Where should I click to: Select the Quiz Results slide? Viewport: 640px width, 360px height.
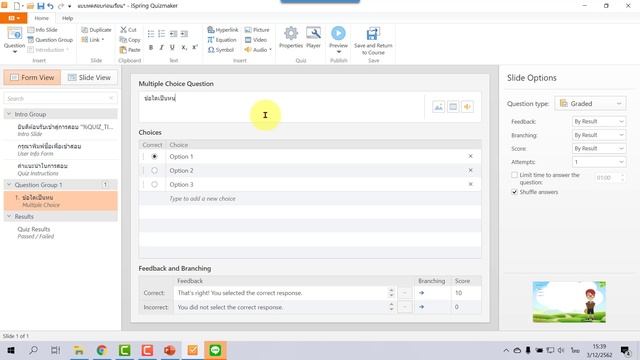[x=60, y=232]
